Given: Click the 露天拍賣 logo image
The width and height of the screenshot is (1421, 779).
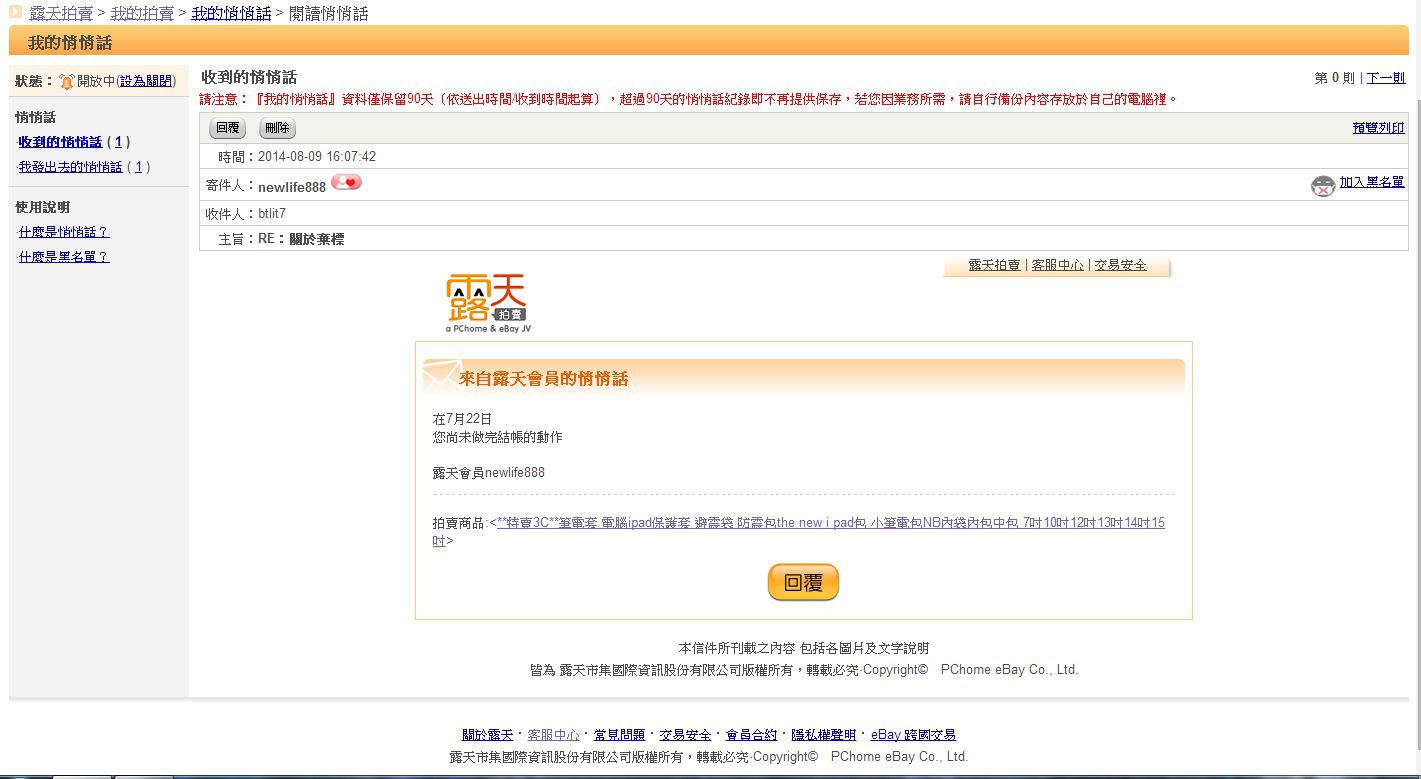Looking at the screenshot, I should coord(488,303).
